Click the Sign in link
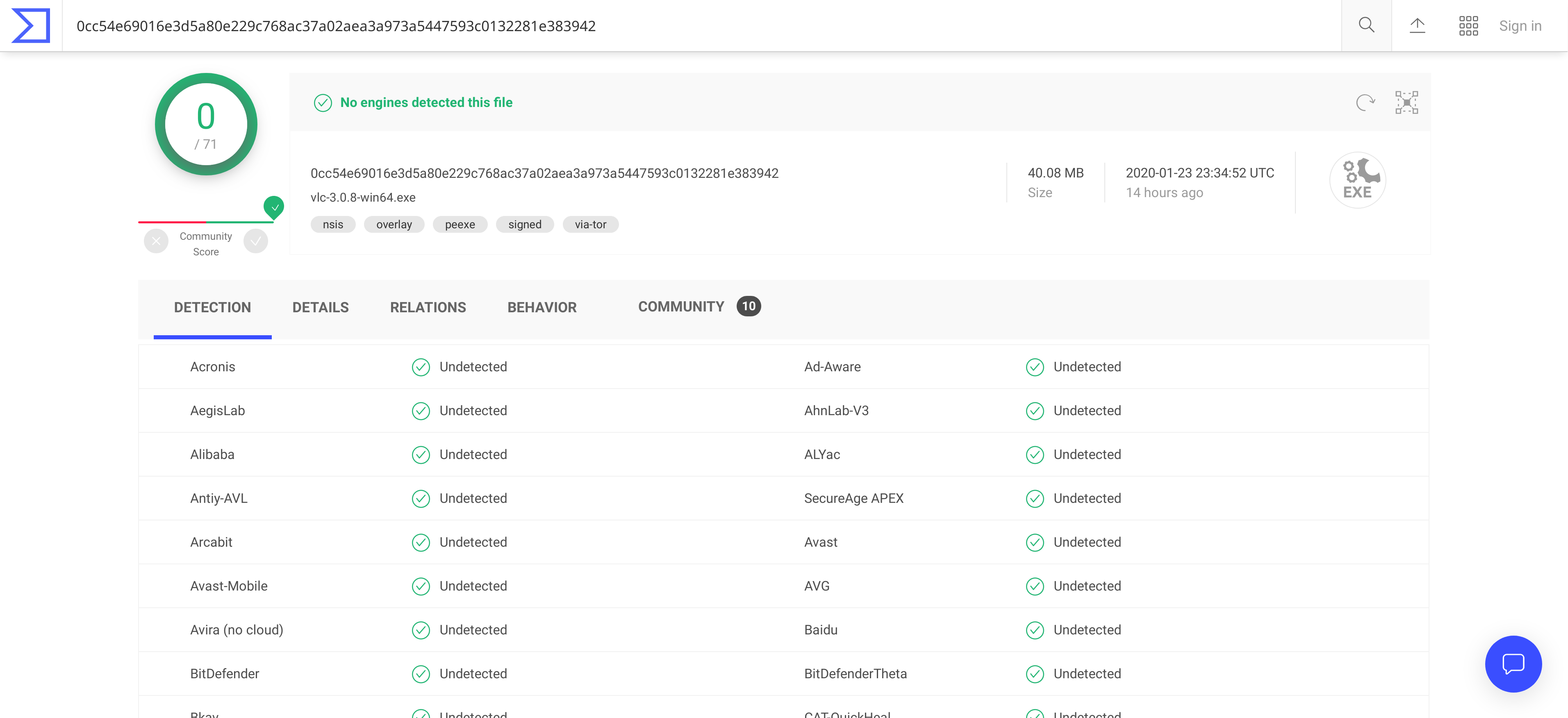The height and width of the screenshot is (718, 1568). point(1520,25)
